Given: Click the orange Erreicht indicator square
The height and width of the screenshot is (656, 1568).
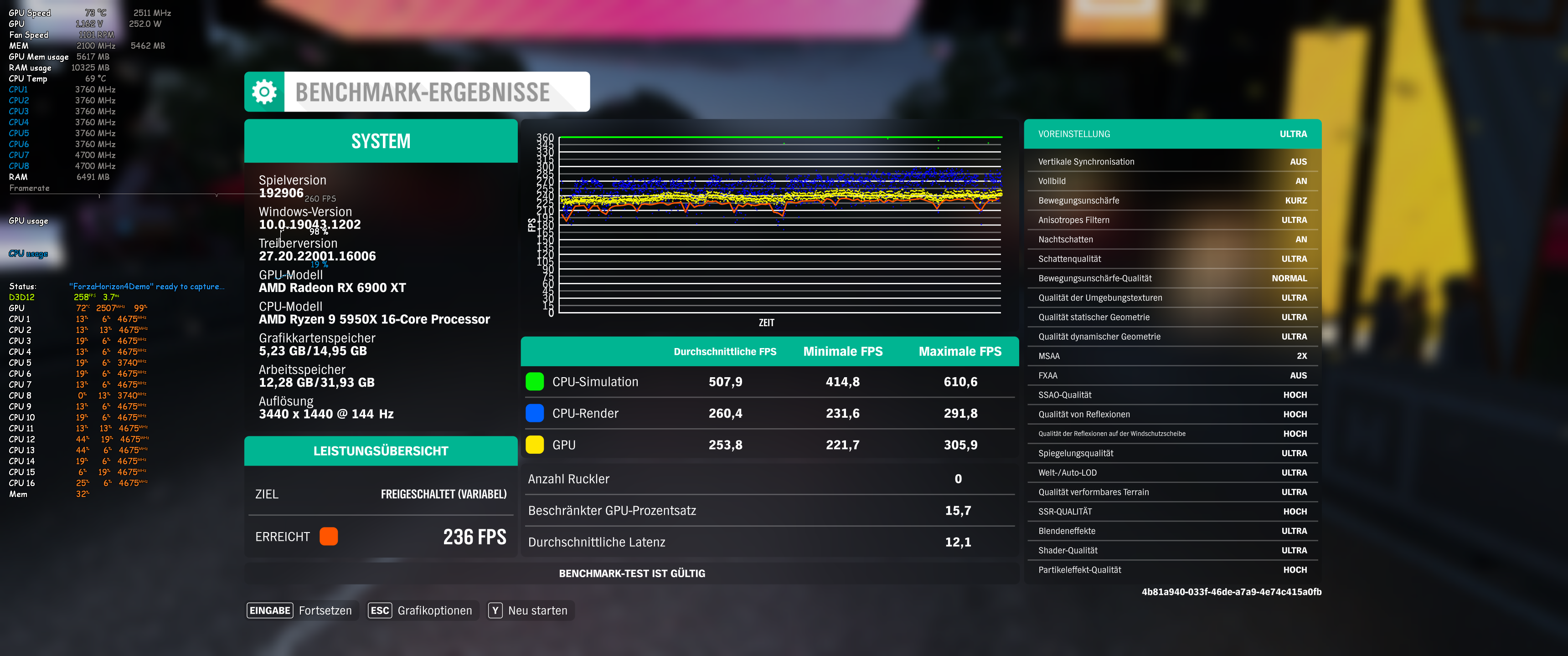Looking at the screenshot, I should click(x=329, y=536).
